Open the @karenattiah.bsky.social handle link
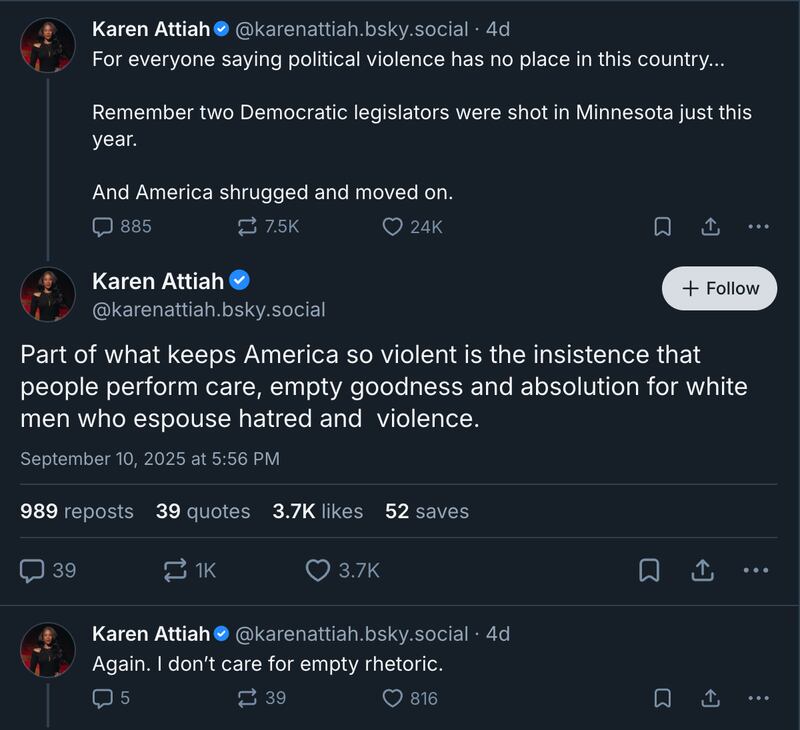Screen dimensions: 800x730 pyautogui.click(x=206, y=311)
